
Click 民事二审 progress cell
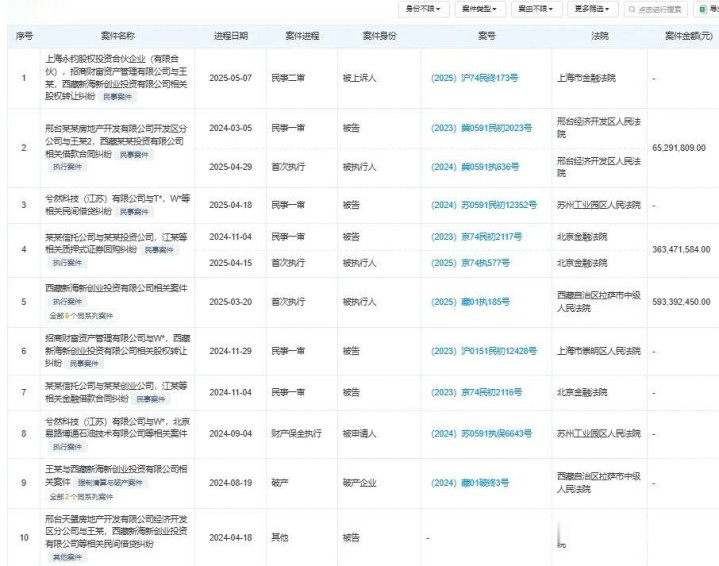288,78
